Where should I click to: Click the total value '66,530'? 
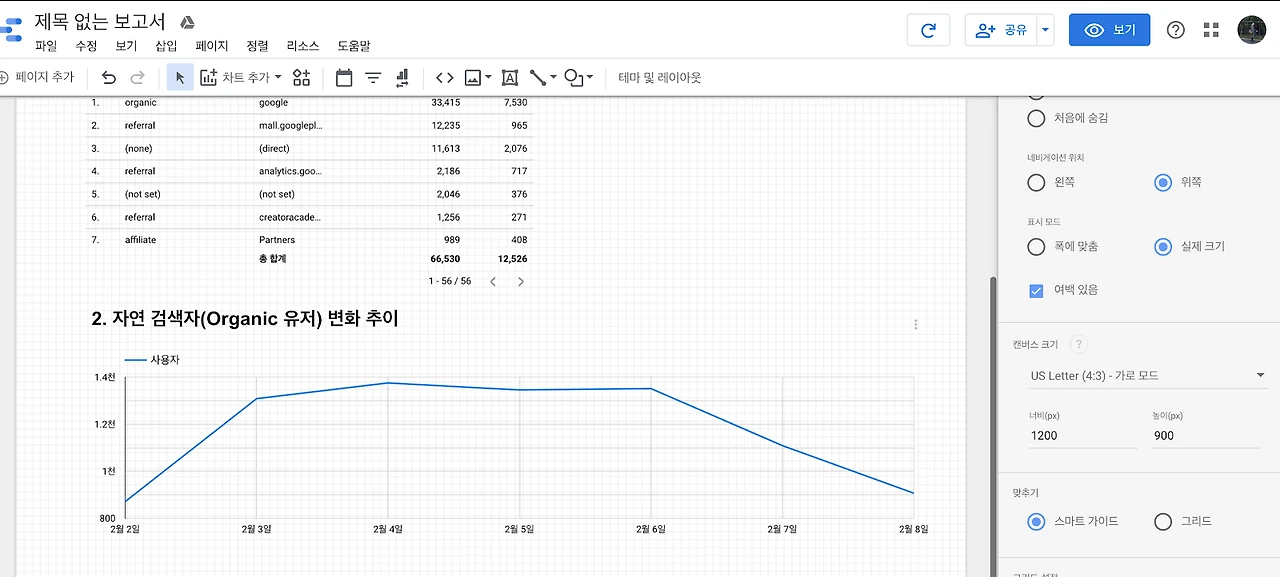coord(445,259)
